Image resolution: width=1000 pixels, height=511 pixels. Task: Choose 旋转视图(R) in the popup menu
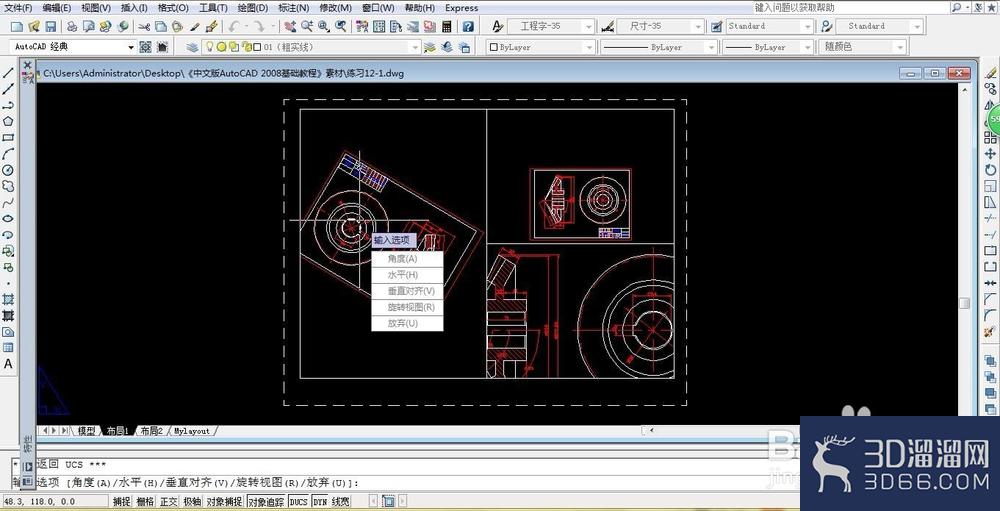click(x=407, y=307)
